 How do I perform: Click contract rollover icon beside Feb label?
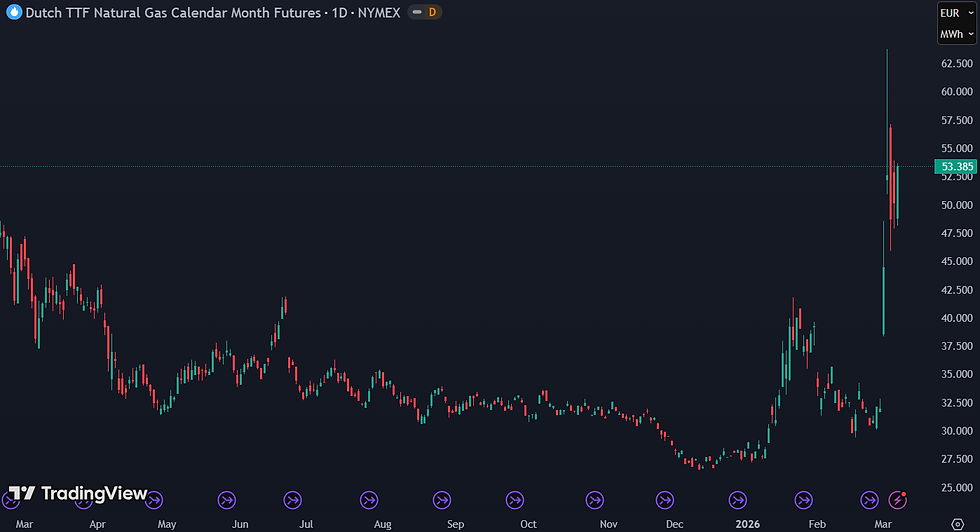coord(804,500)
